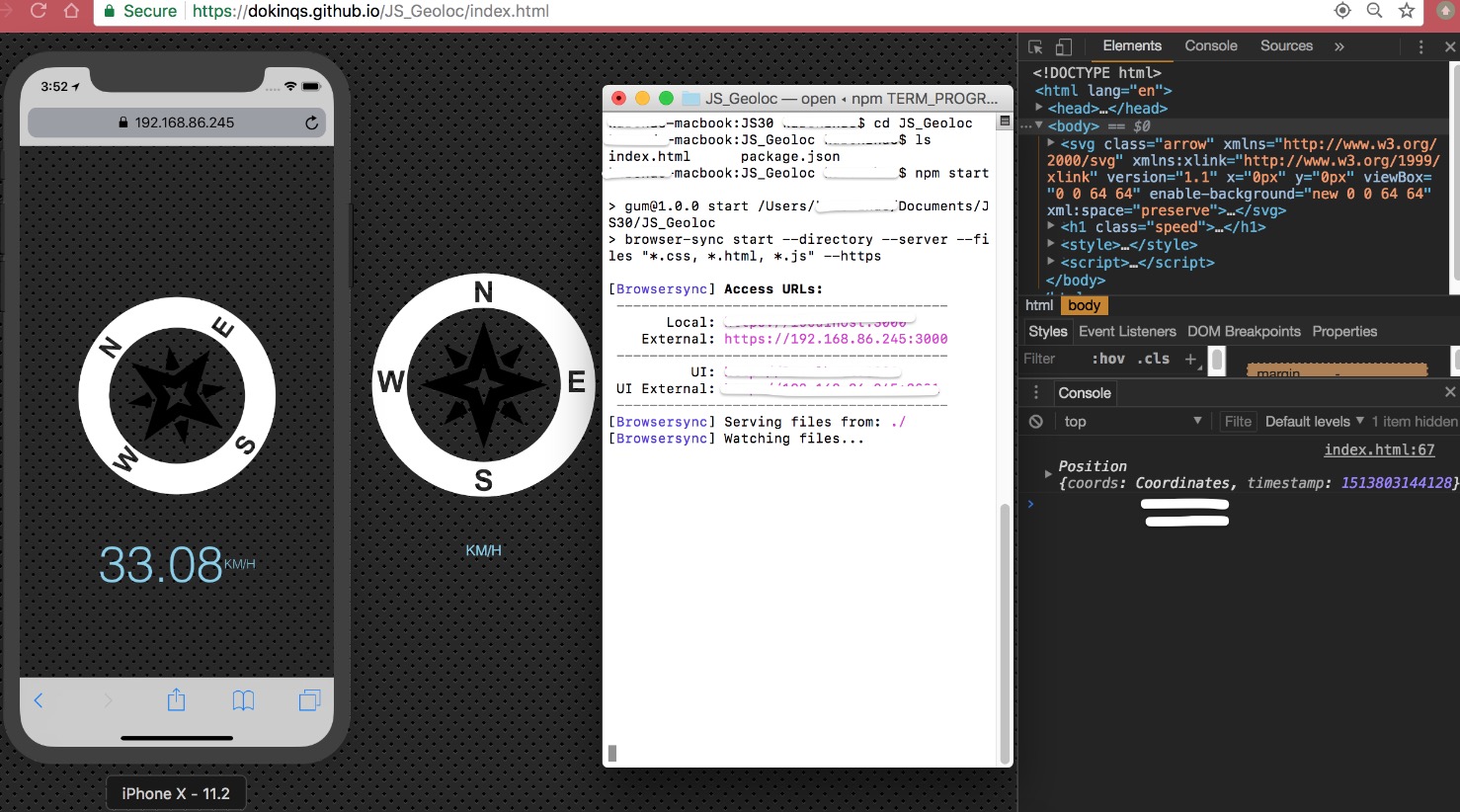Select the DevTools inspect element icon

pos(1035,46)
